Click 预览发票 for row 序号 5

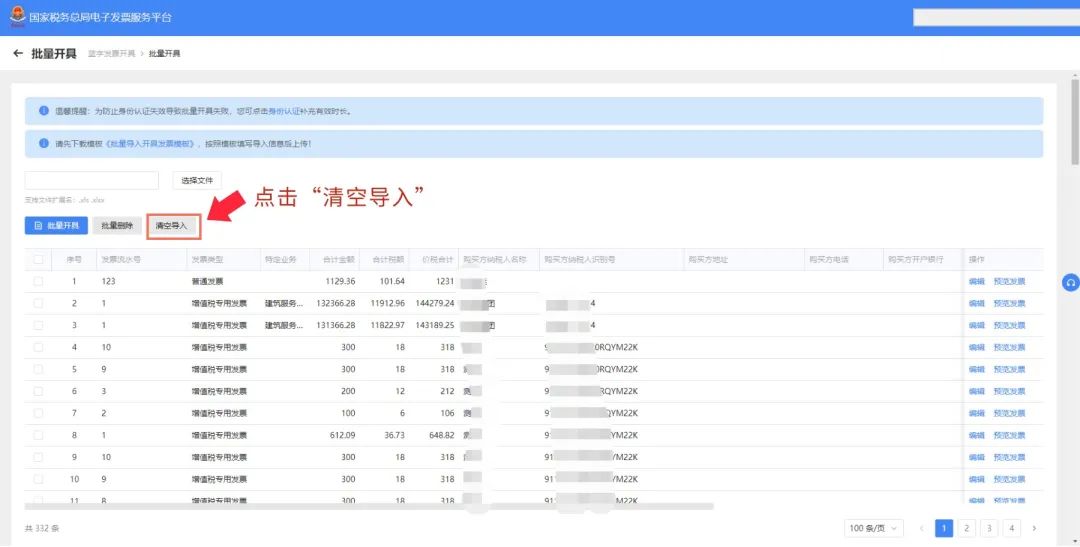[x=1010, y=369]
